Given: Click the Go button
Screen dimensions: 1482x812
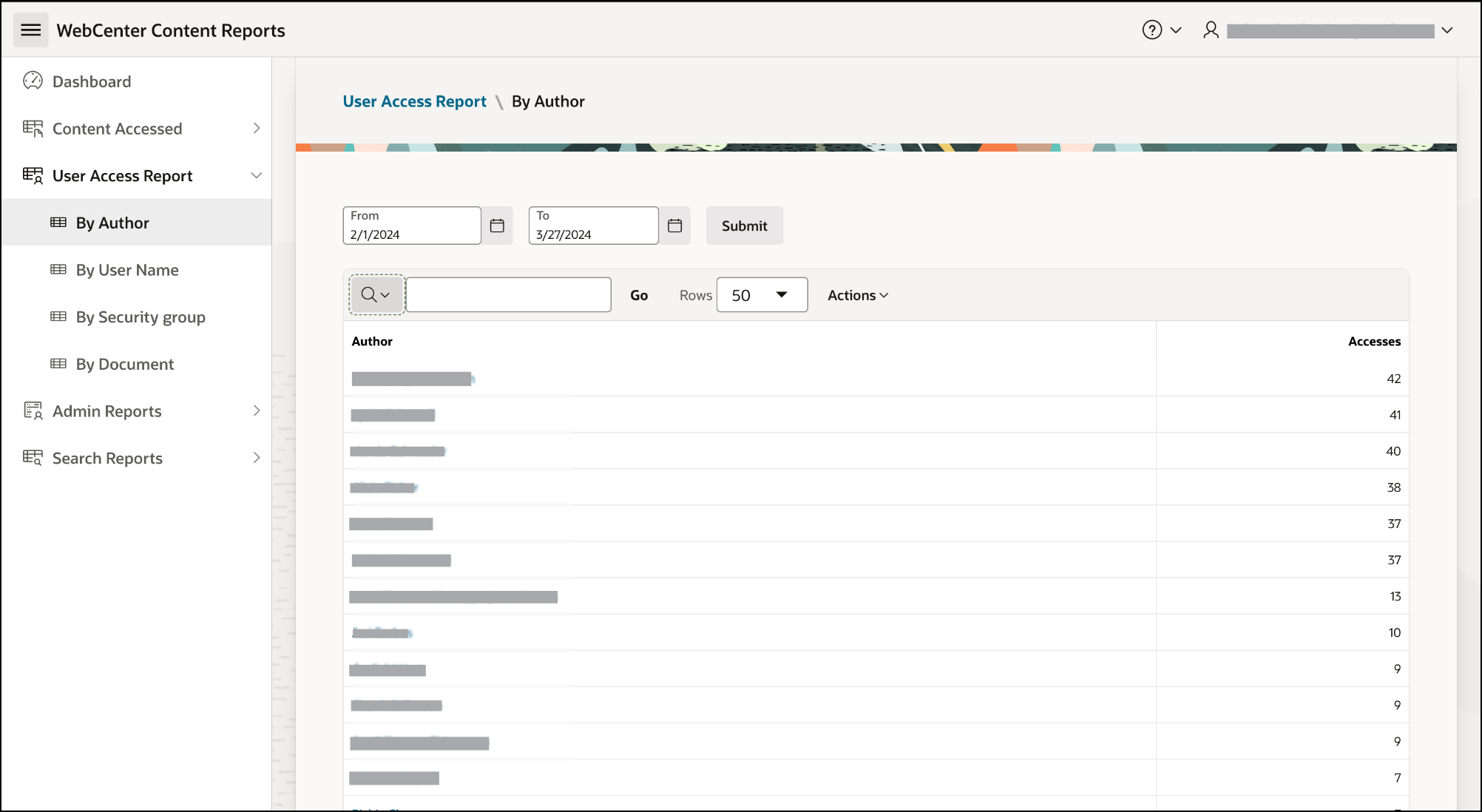Looking at the screenshot, I should click(x=639, y=295).
